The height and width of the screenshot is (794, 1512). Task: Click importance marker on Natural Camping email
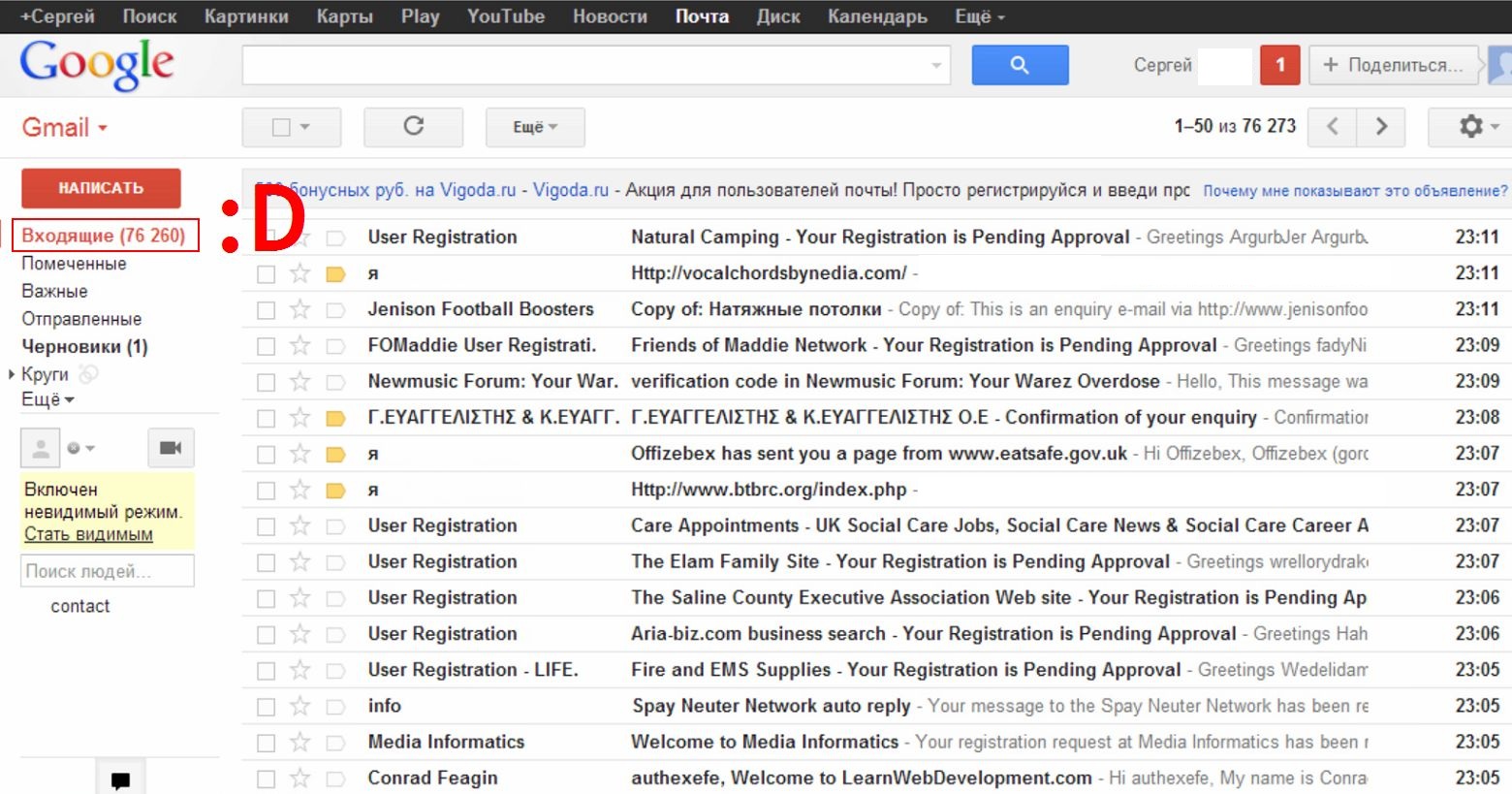coord(335,238)
